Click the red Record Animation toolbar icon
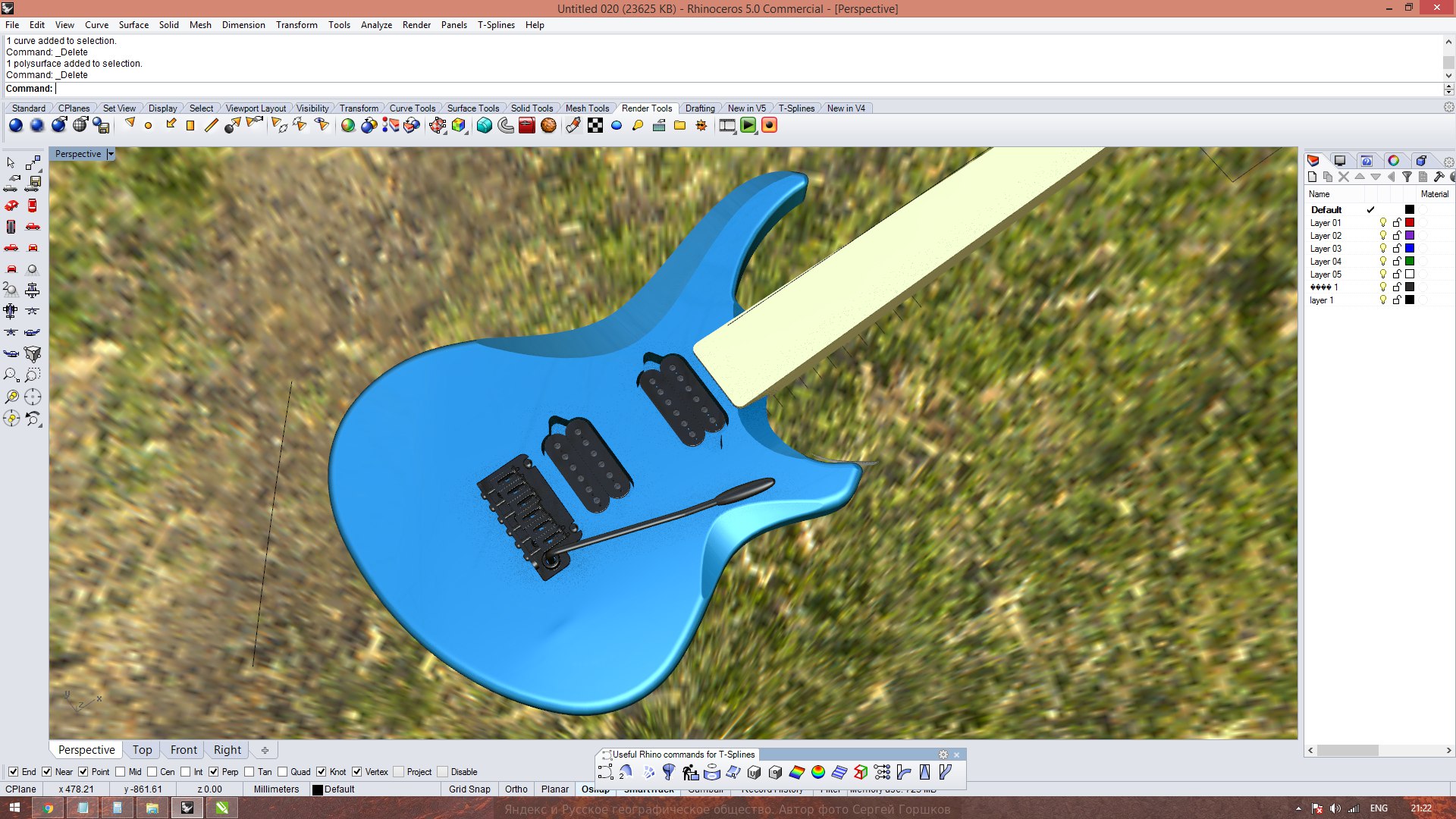This screenshot has width=1456, height=819. [769, 125]
